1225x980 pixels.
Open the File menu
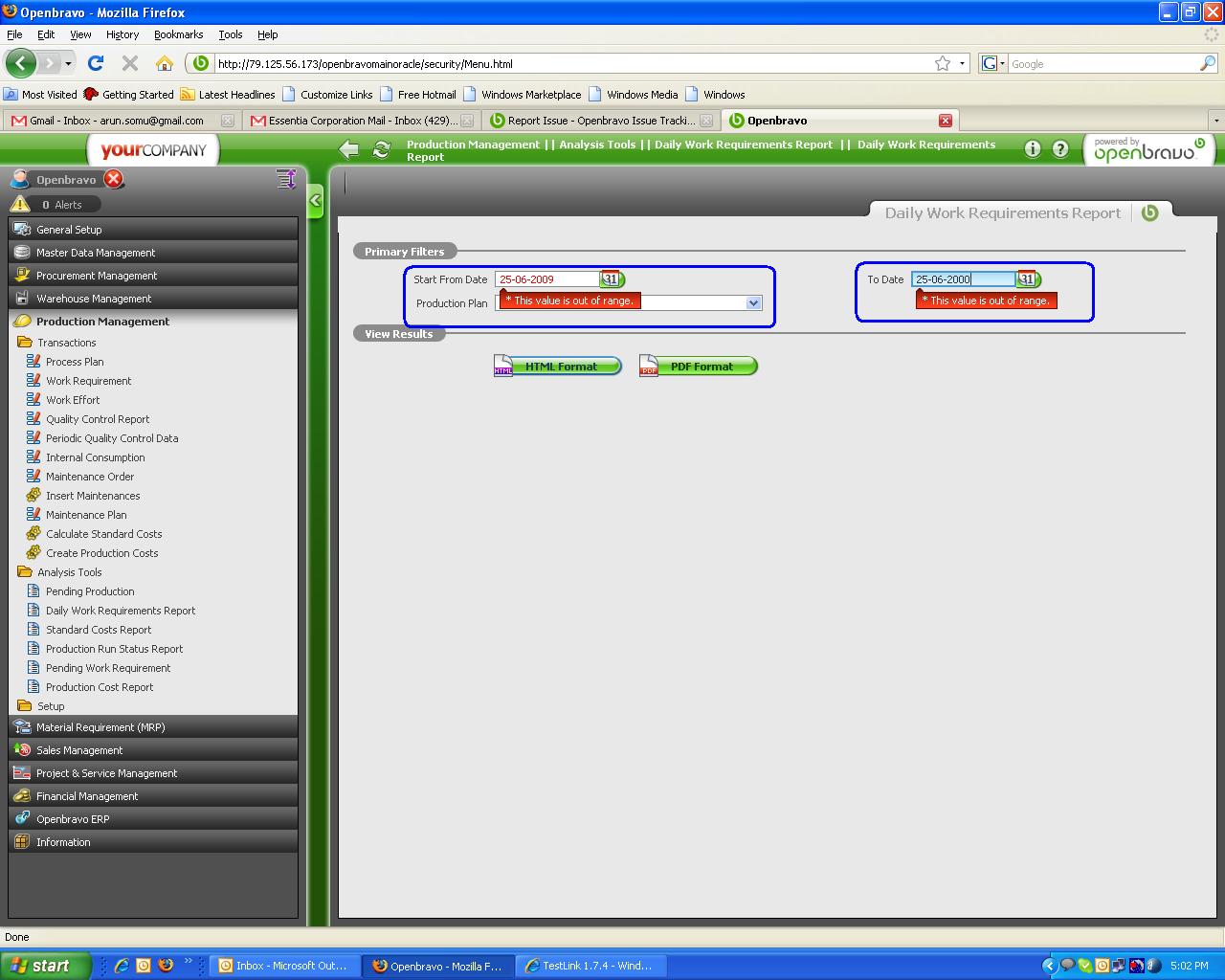click(14, 34)
